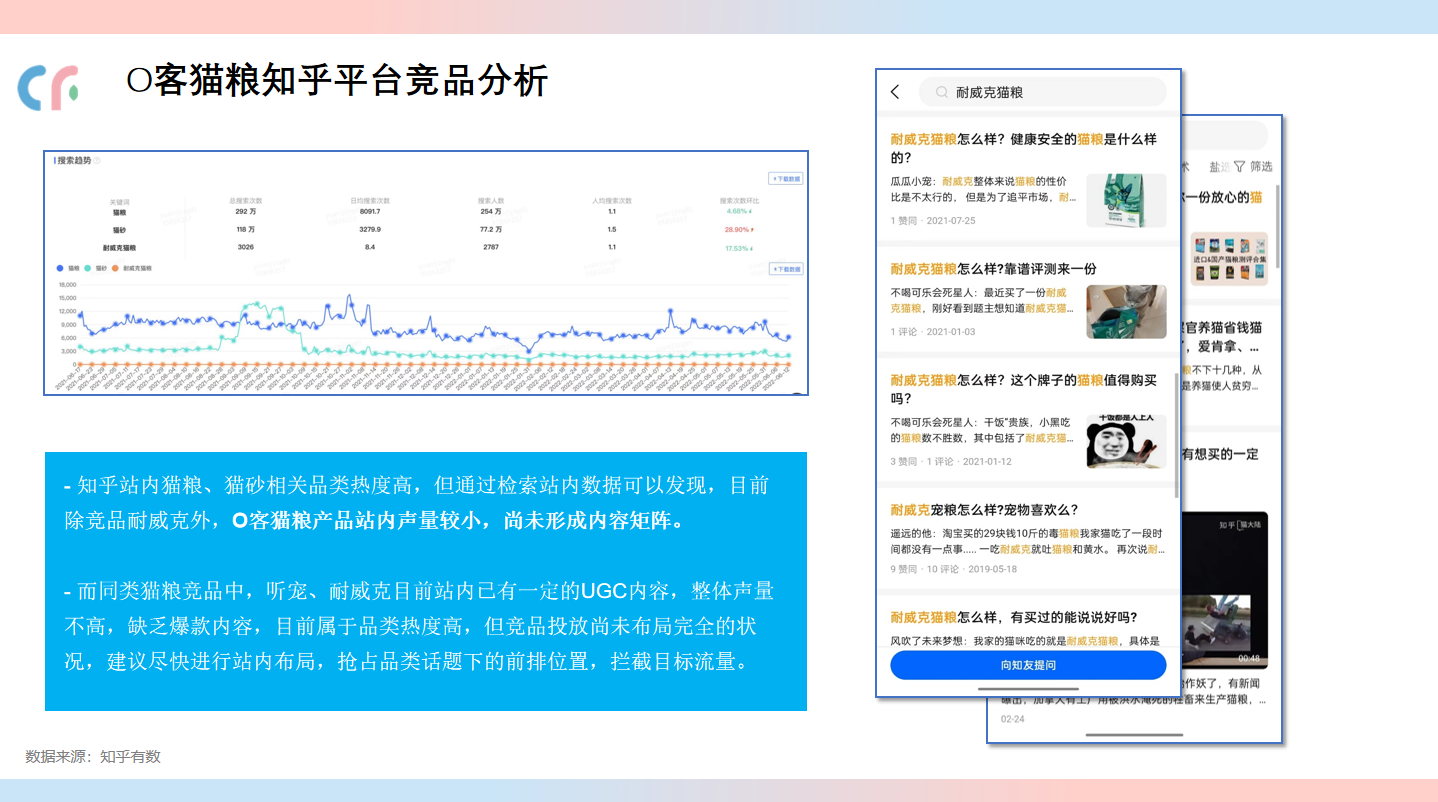1438x802 pixels.
Task: Click the 猫粮 keyword row label in table
Action: pyautogui.click(x=119, y=212)
